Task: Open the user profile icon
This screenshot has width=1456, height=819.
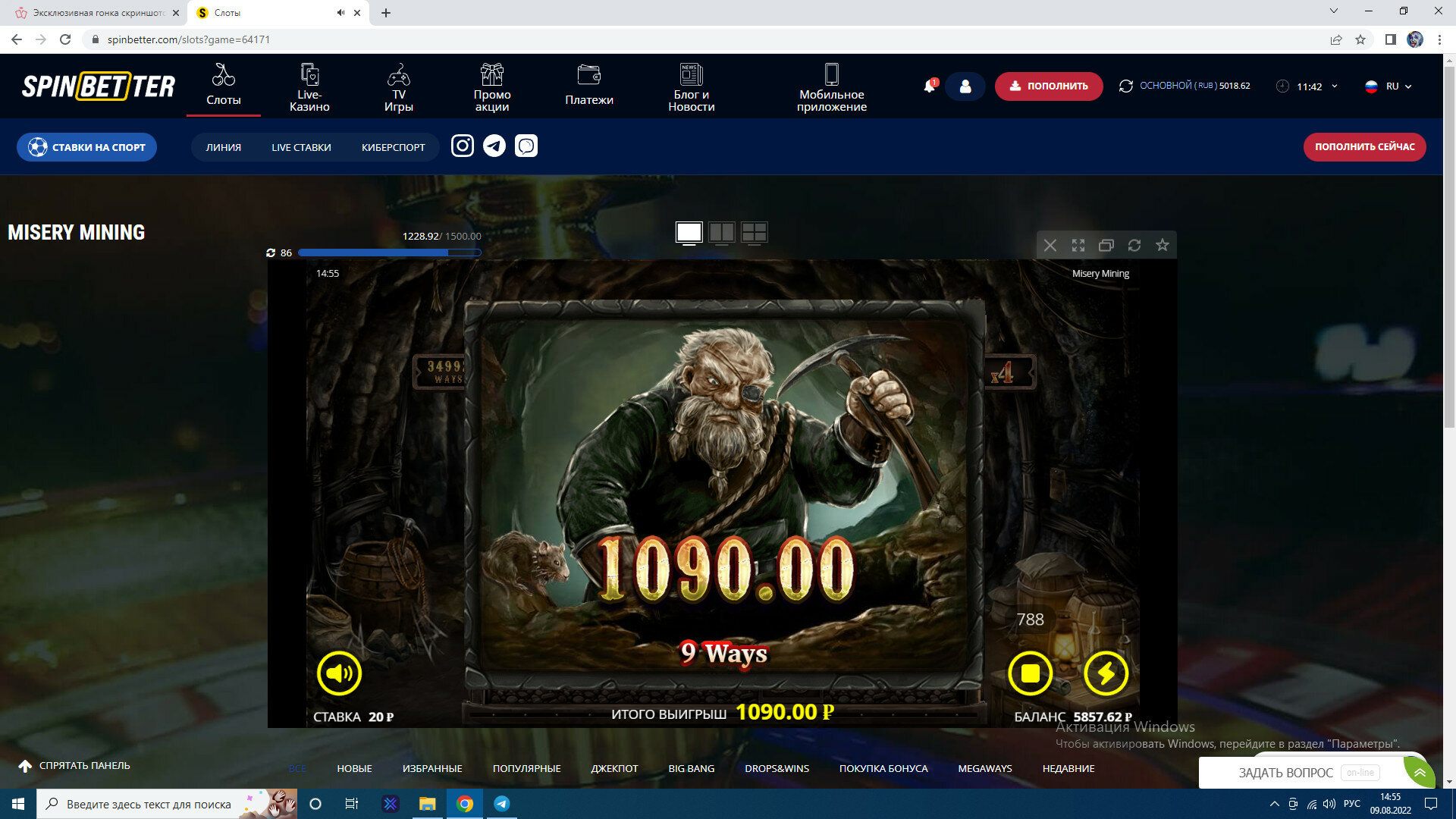Action: click(965, 86)
